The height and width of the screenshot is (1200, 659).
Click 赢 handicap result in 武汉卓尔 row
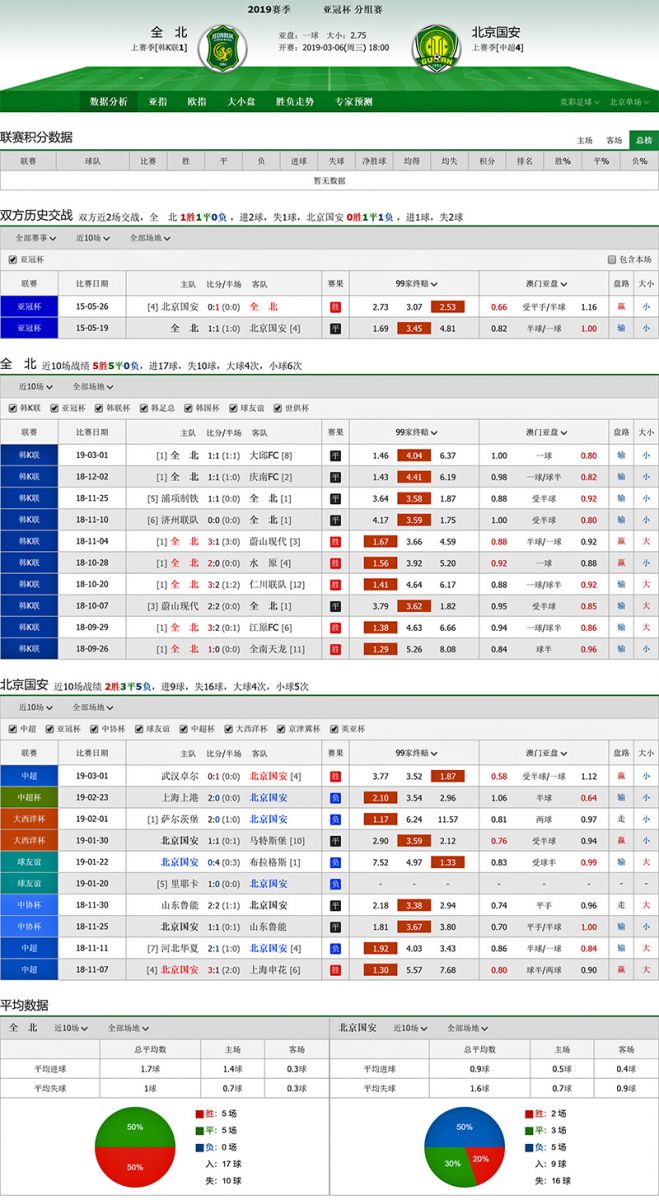point(622,776)
